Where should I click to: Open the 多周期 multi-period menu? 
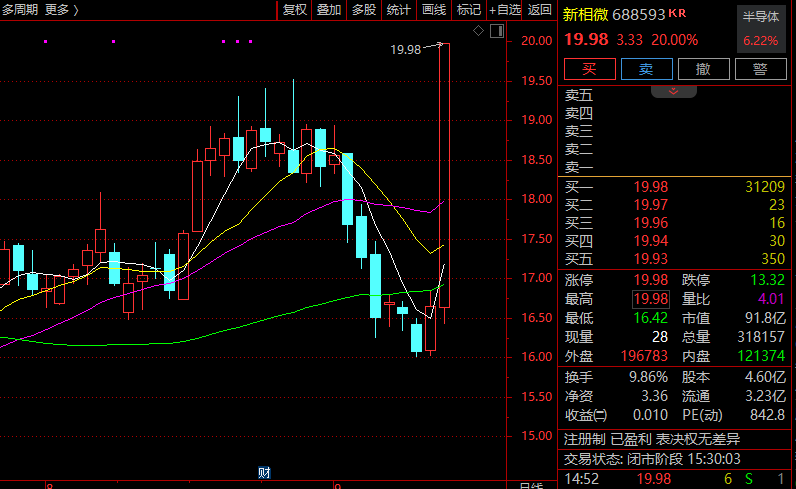[20, 10]
